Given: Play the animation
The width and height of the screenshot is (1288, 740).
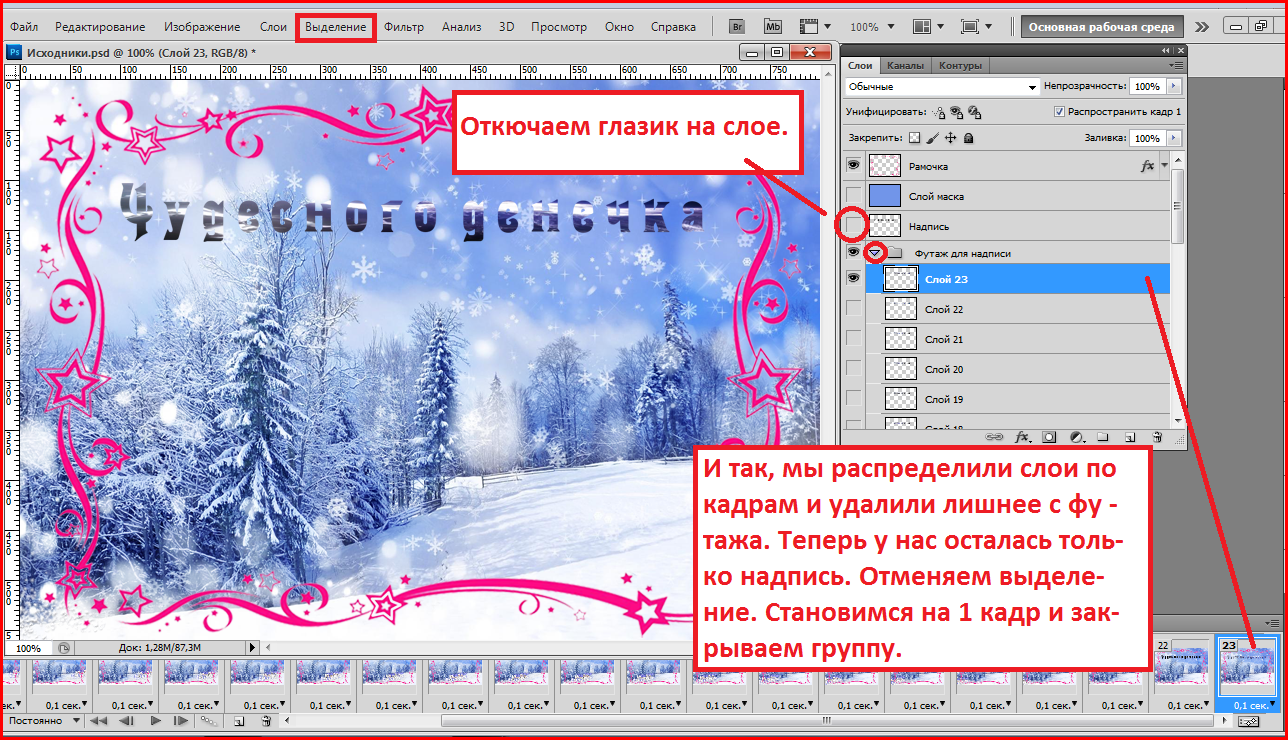Looking at the screenshot, I should coord(155,720).
